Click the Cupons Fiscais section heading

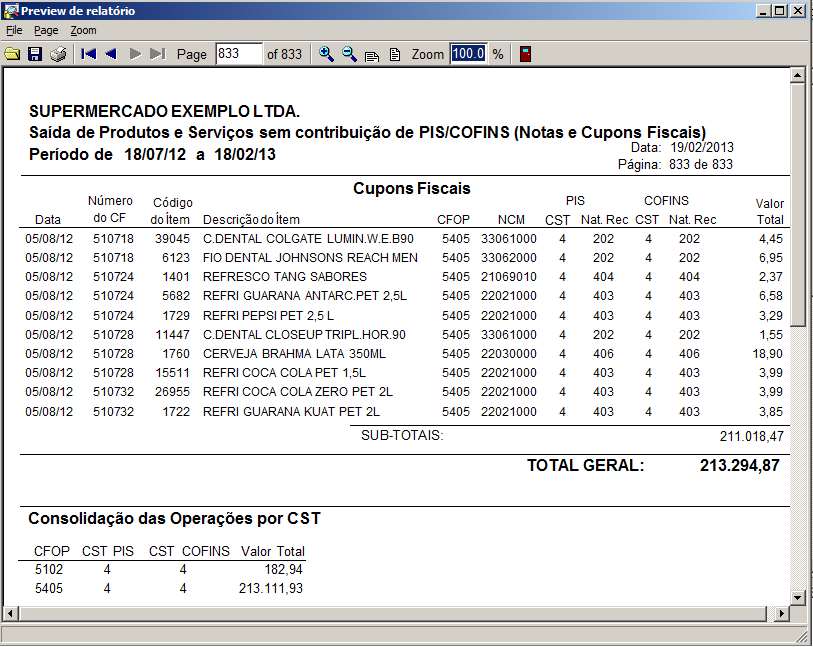412,188
